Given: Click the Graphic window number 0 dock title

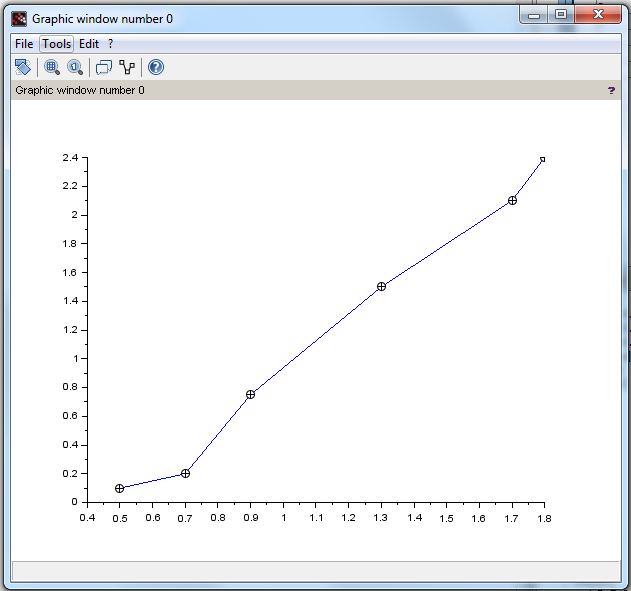Looking at the screenshot, I should click(x=80, y=90).
